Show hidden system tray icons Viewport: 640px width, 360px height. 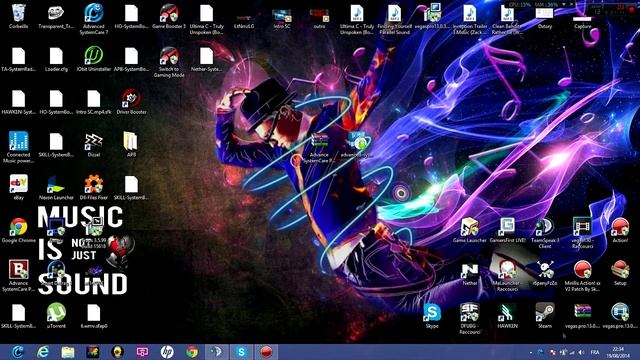tap(531, 352)
